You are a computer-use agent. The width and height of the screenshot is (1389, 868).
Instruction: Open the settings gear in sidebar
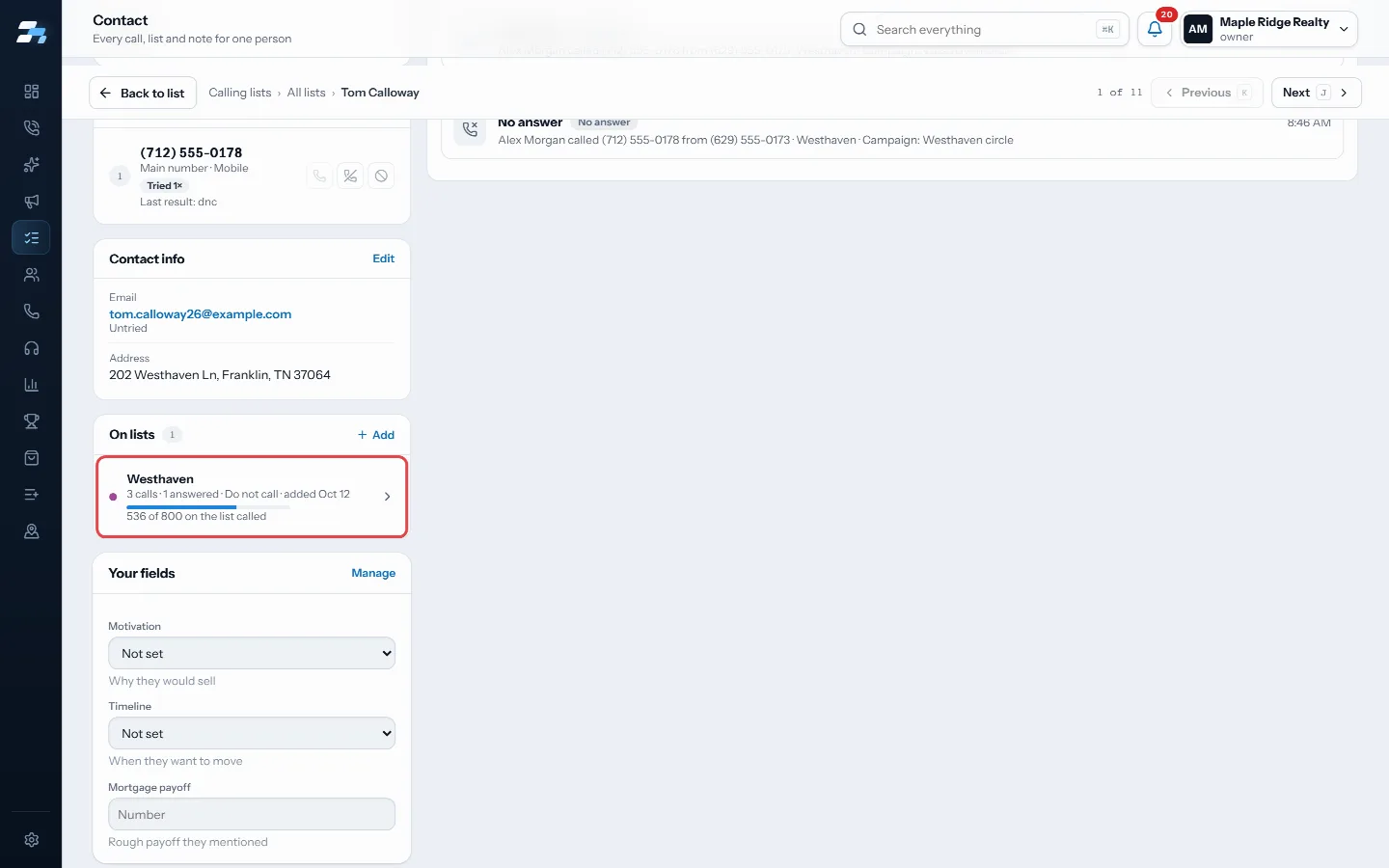(x=31, y=840)
